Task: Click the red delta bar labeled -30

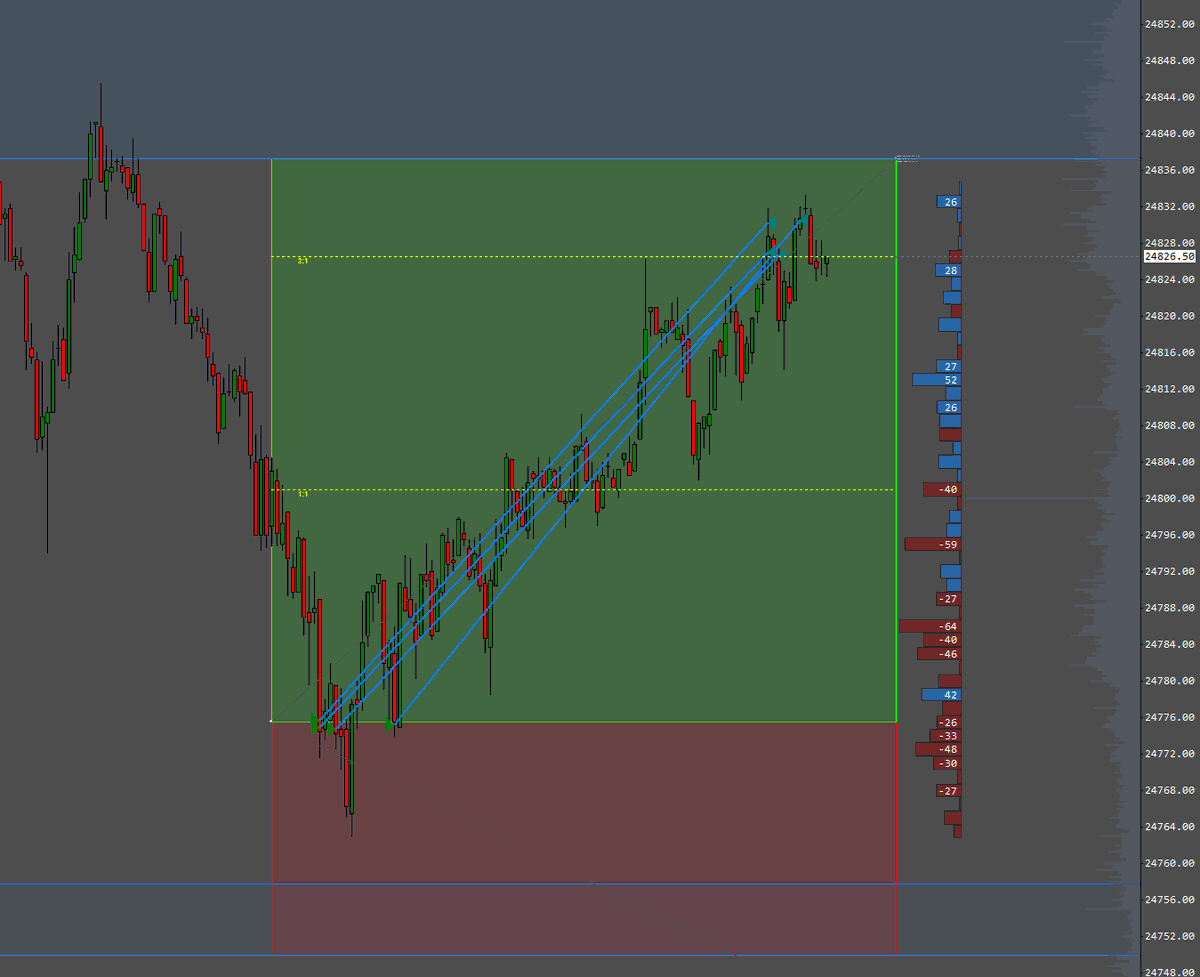Action: coord(948,763)
